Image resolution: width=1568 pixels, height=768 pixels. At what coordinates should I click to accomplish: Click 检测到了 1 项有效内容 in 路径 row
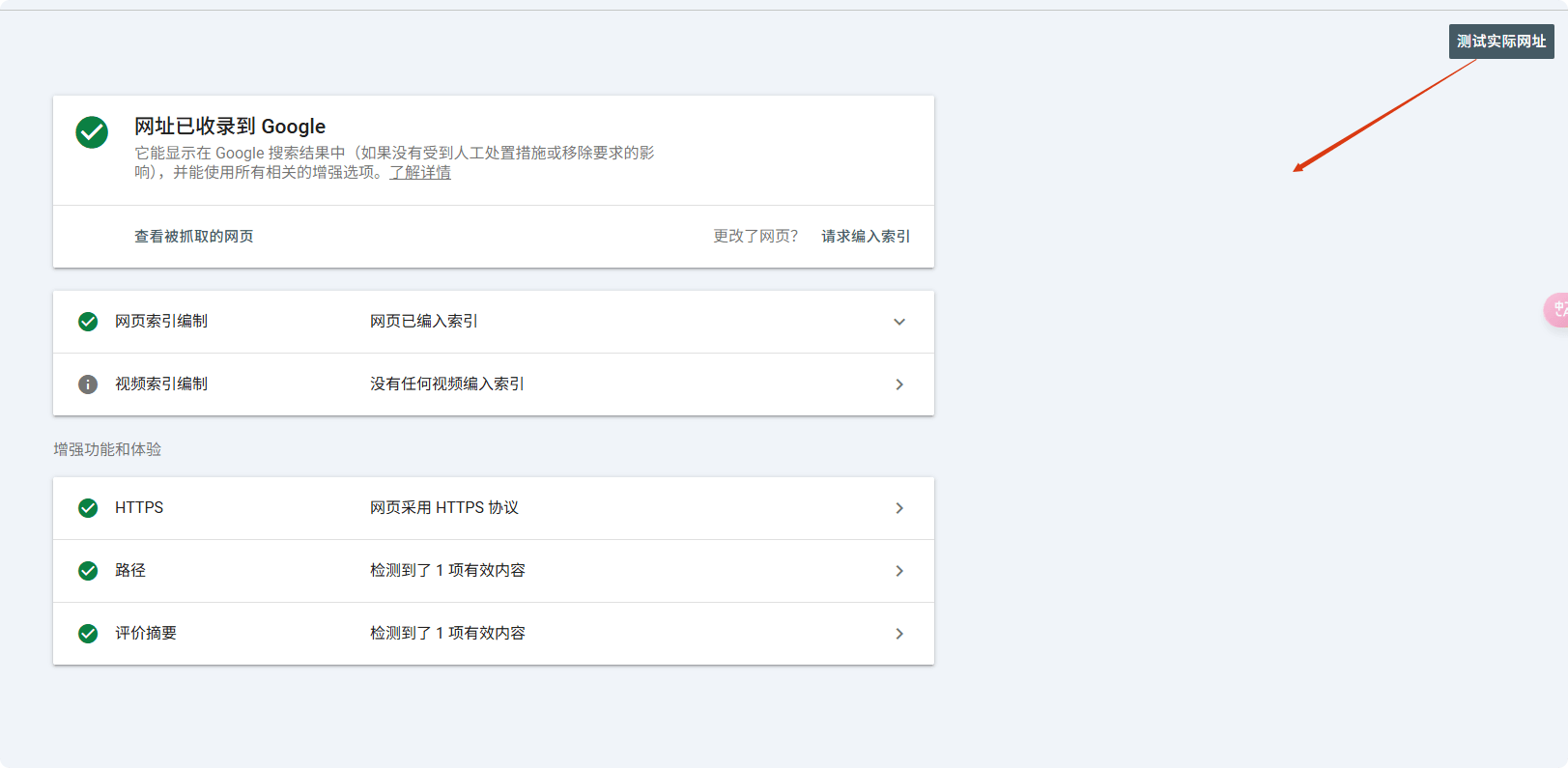coord(447,571)
